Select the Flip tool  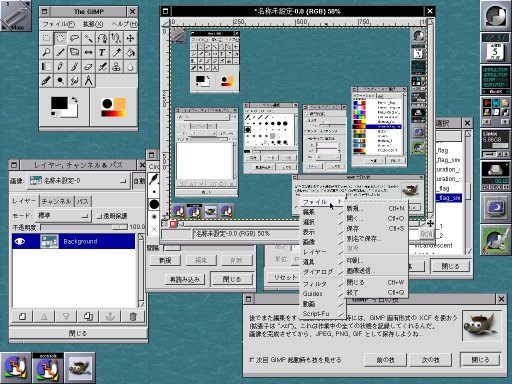(x=88, y=52)
